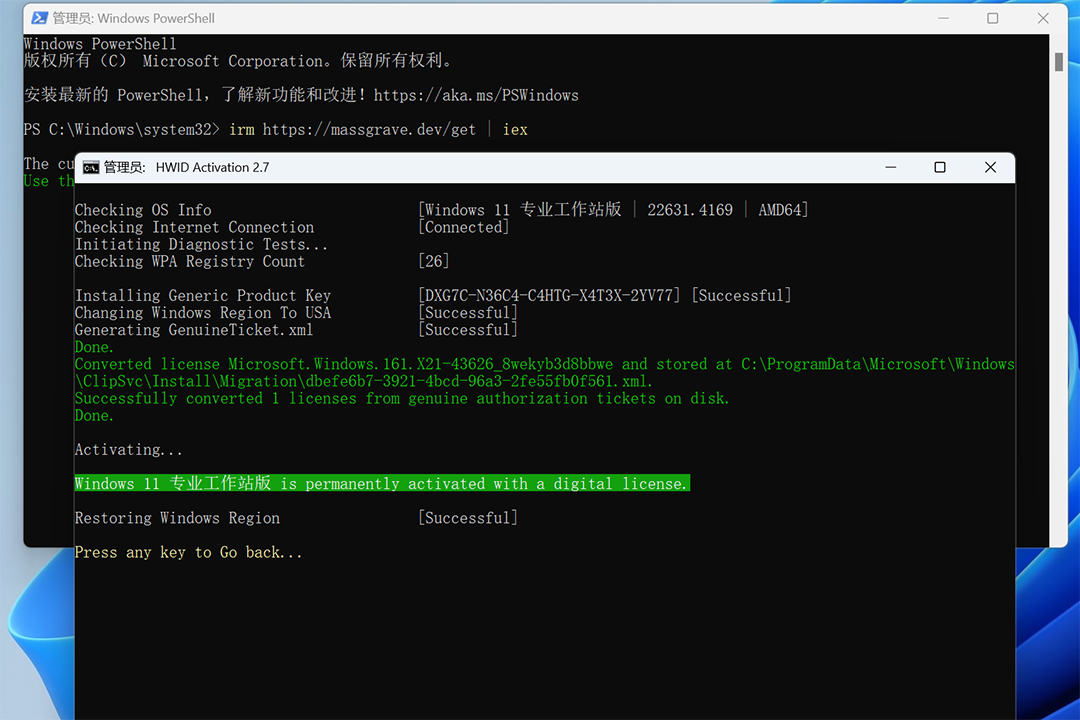Click the HWID Activation 2.7 title text

tap(212, 167)
